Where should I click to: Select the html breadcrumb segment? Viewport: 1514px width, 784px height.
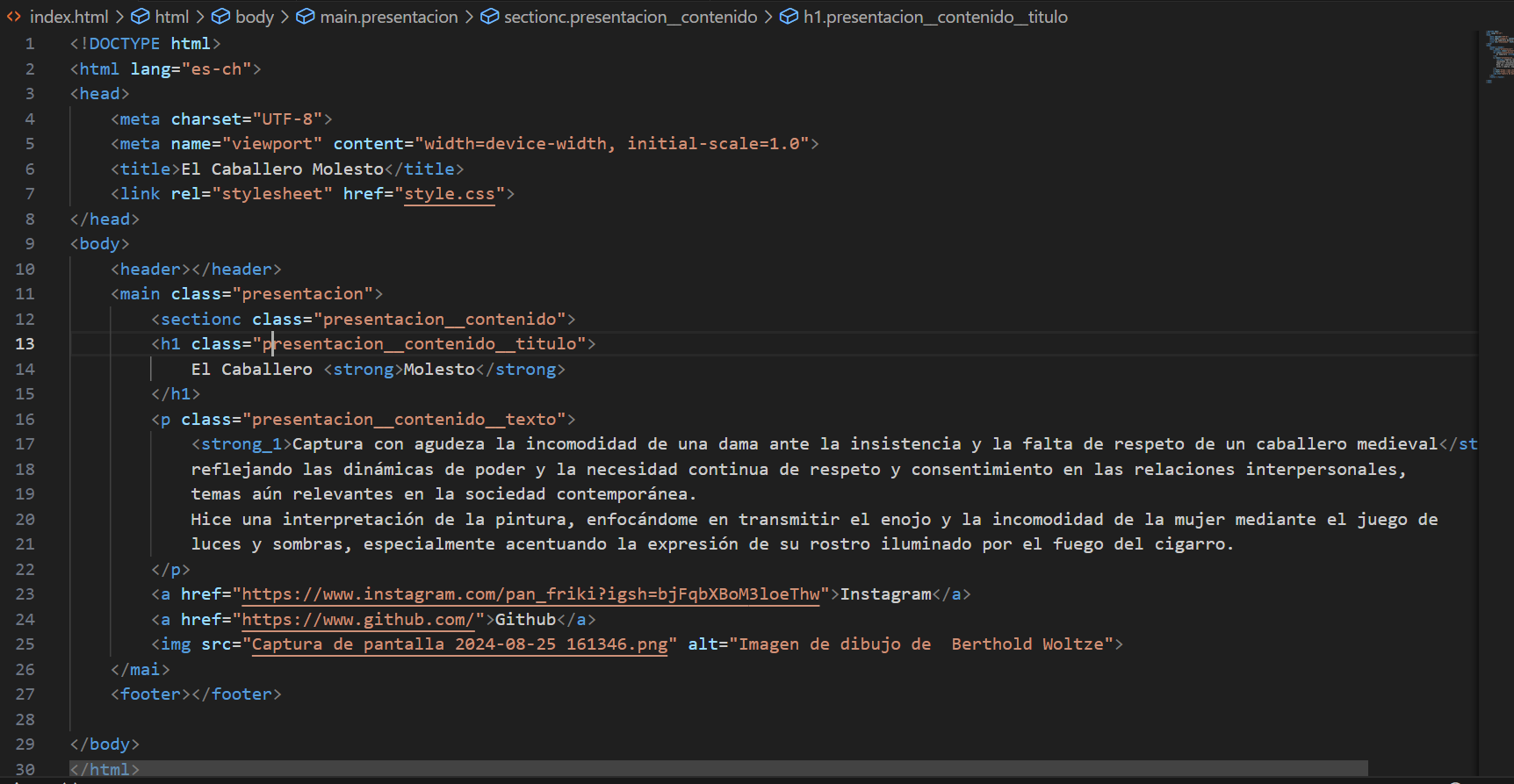[x=172, y=17]
